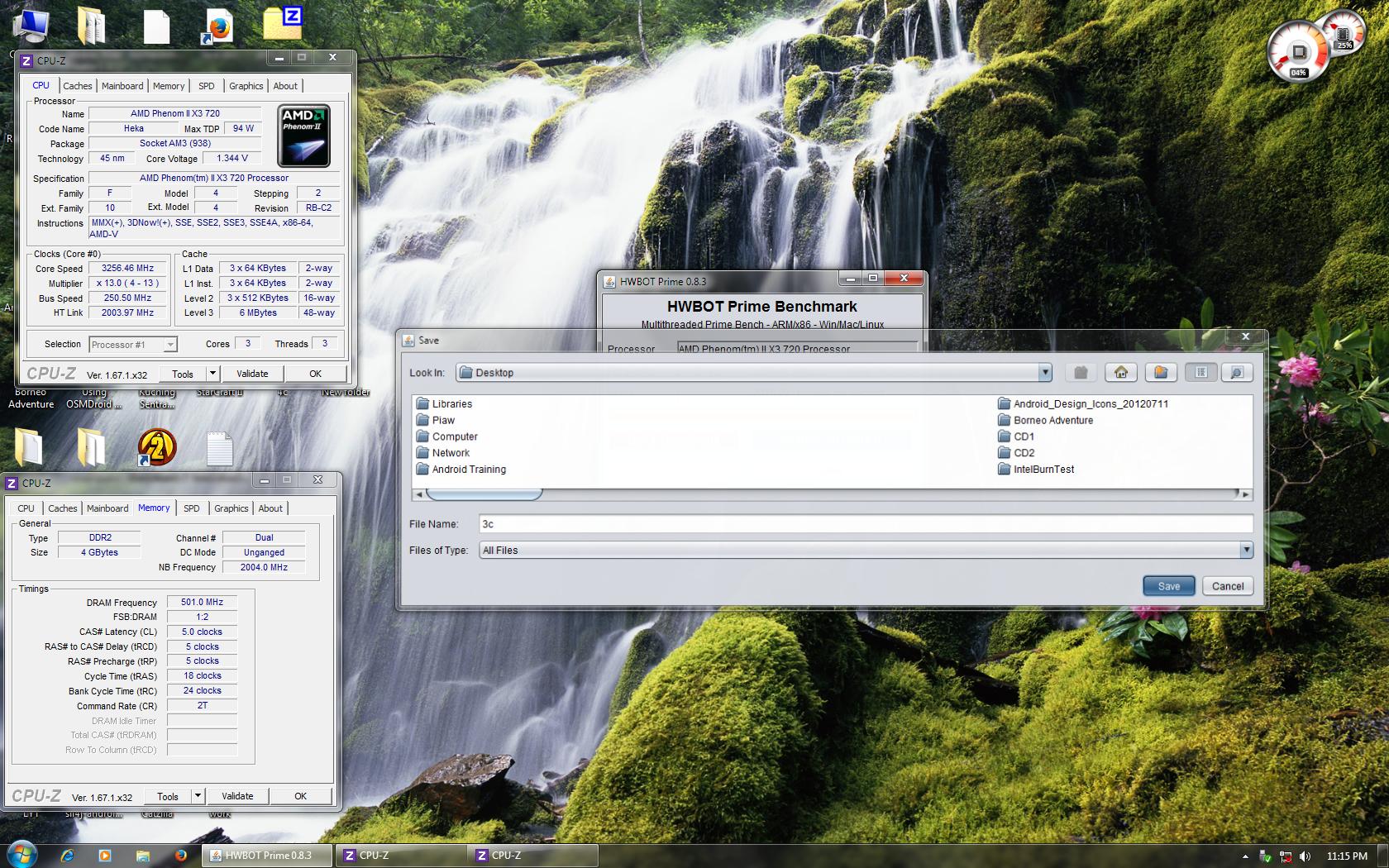Open the Processor #1 selection dropdown
The width and height of the screenshot is (1389, 868).
pos(133,345)
